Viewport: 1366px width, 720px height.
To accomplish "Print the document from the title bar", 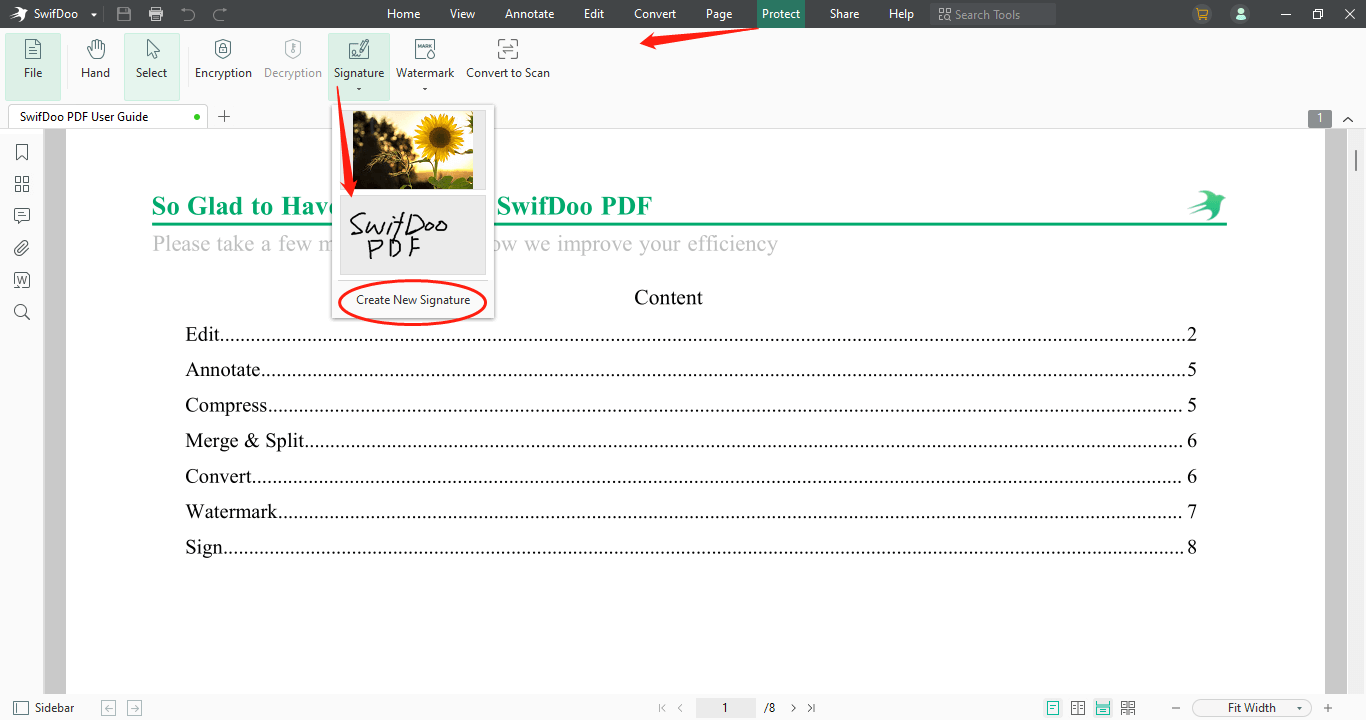I will coord(156,14).
